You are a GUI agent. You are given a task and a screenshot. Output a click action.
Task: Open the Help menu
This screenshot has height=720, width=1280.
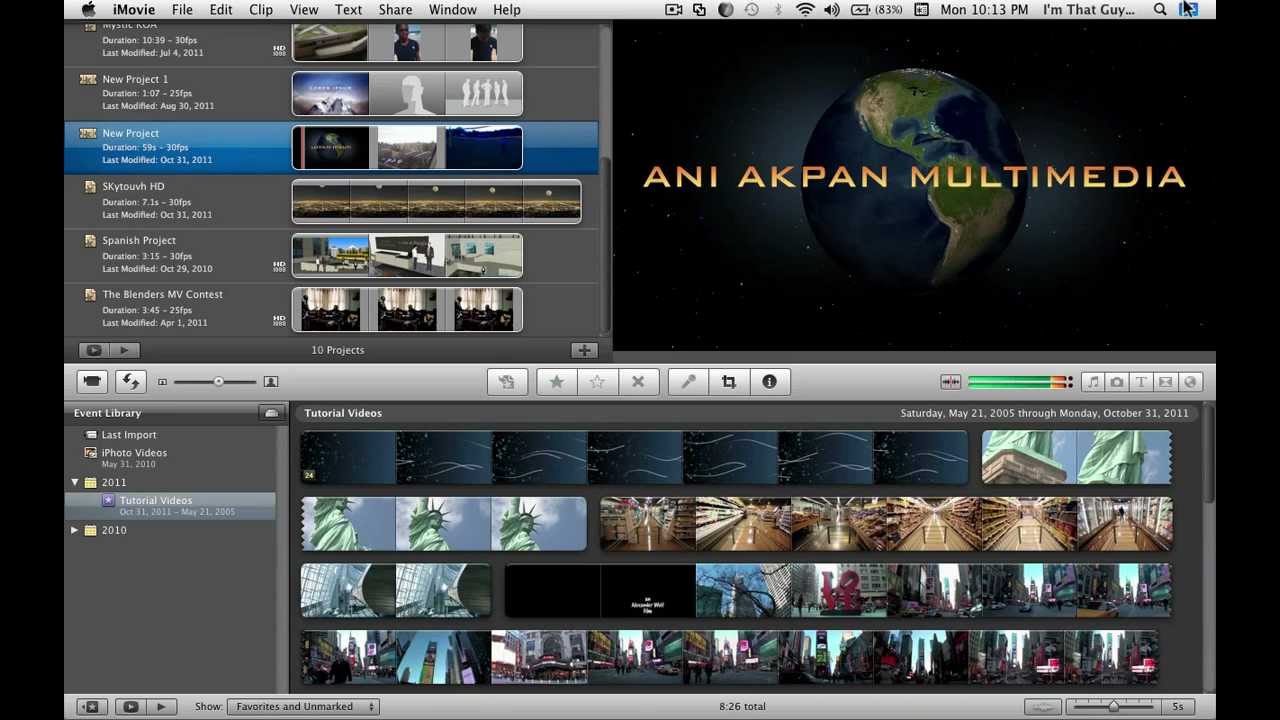507,10
